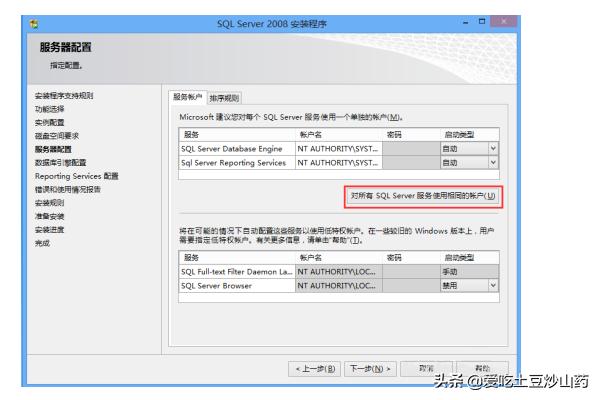This screenshot has width=600, height=400.
Task: Click 功能选择 step in sidebar
Action: (x=49, y=109)
